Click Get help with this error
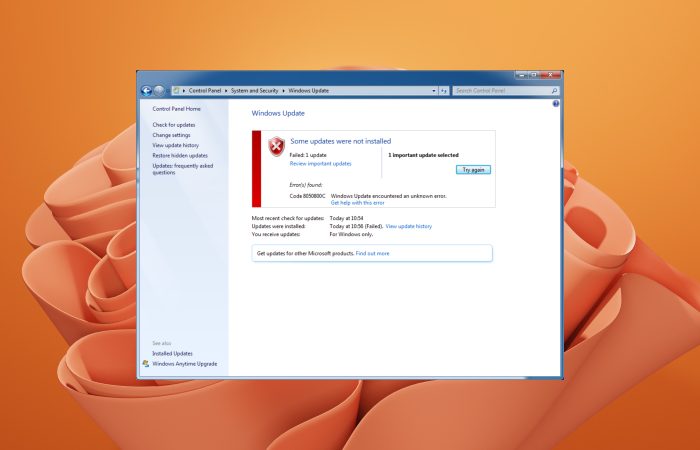700x450 pixels. coord(357,203)
